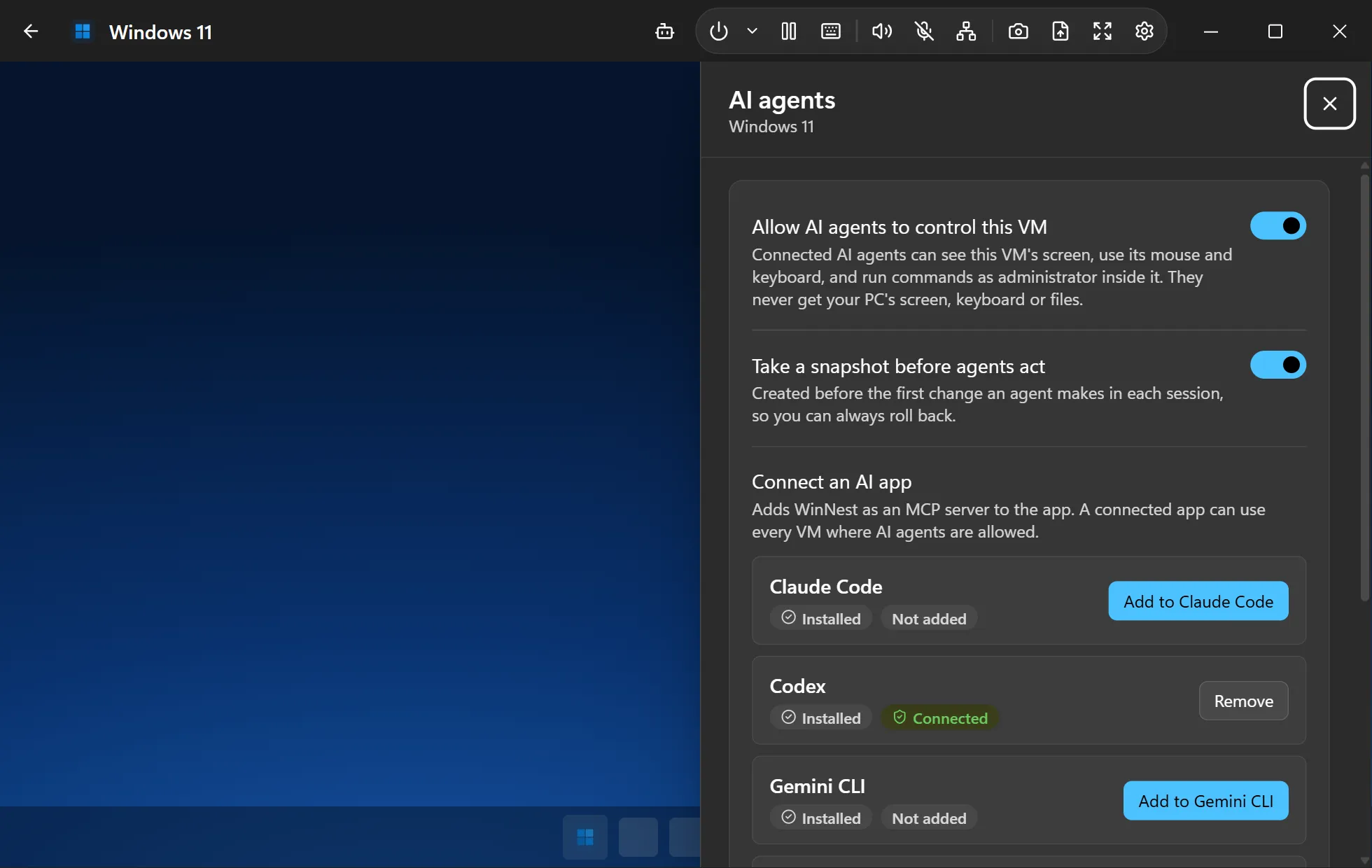Click Add to Claude Code button
Image resolution: width=1372 pixels, height=868 pixels.
[1198, 601]
